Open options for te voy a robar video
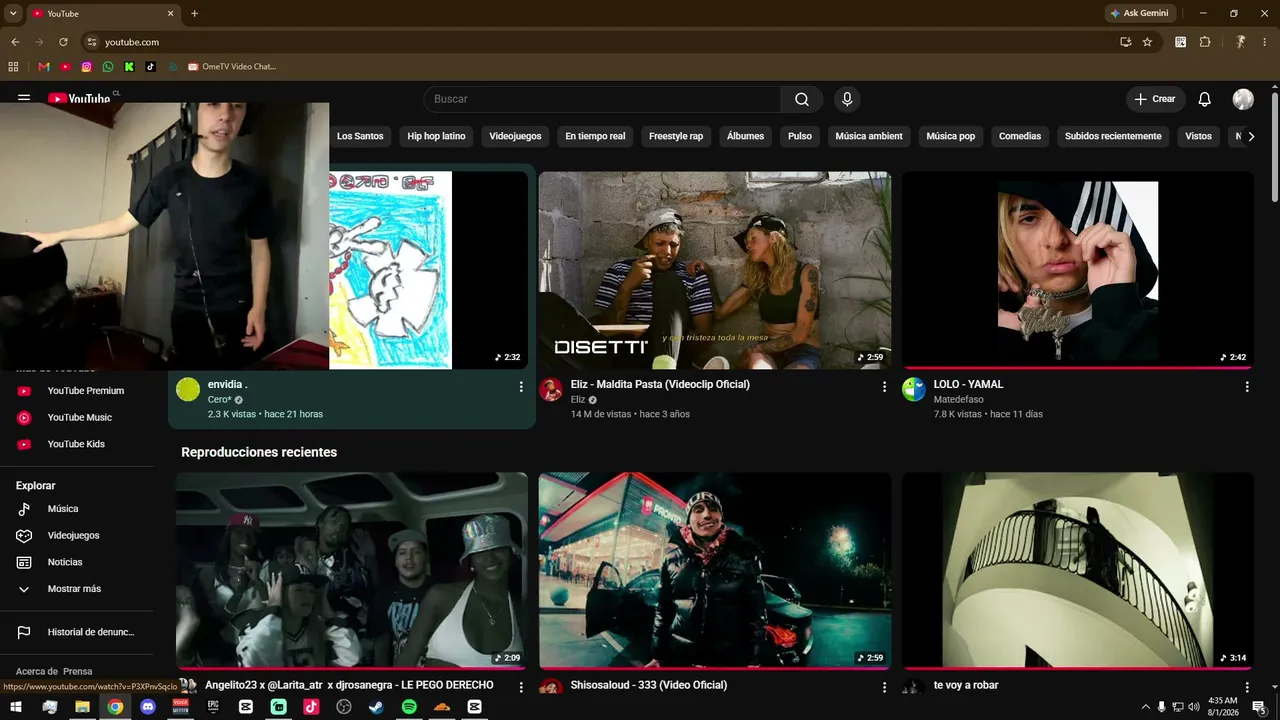 (1247, 687)
